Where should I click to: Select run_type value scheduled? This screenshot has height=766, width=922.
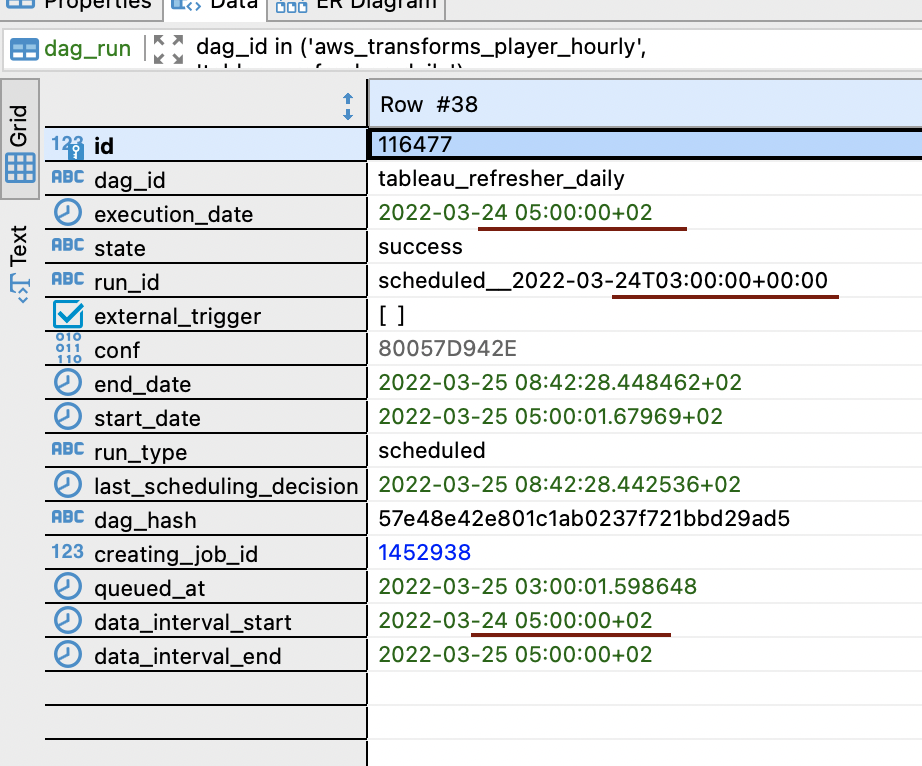[x=432, y=450]
